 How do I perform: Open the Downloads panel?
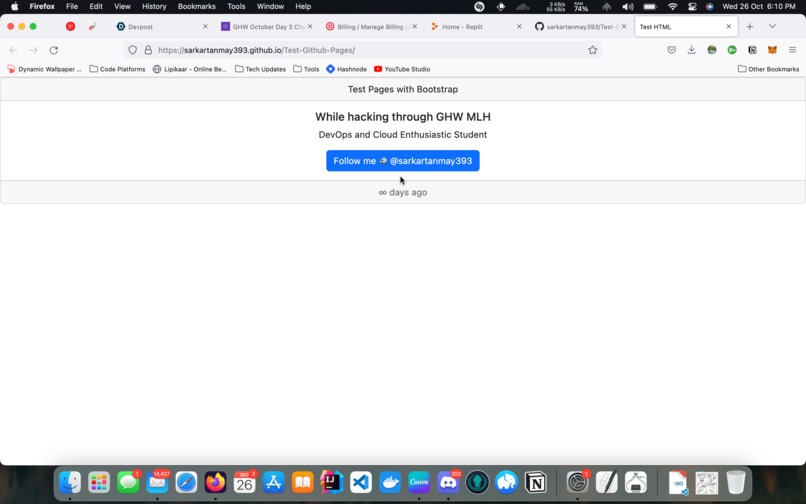[x=691, y=50]
